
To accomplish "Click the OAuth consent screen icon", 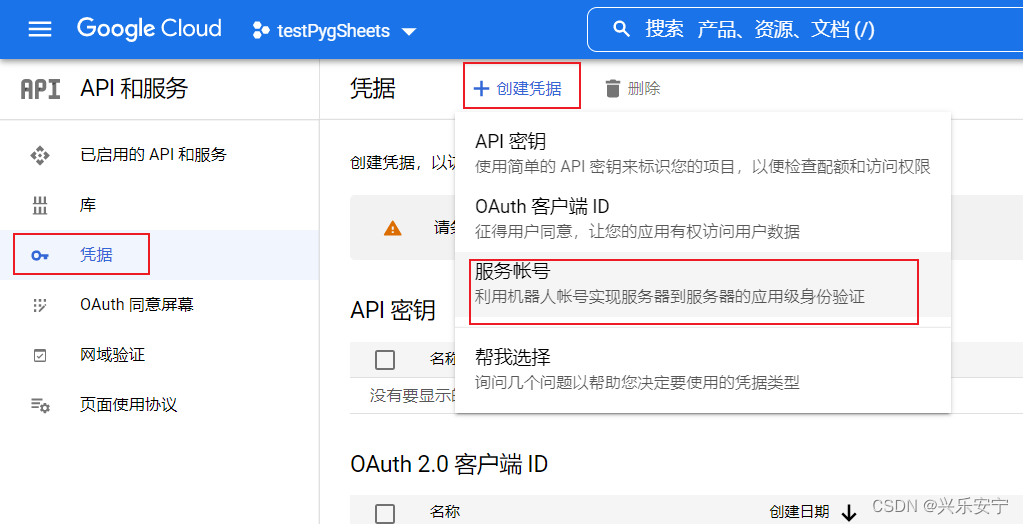I will pyautogui.click(x=40, y=305).
